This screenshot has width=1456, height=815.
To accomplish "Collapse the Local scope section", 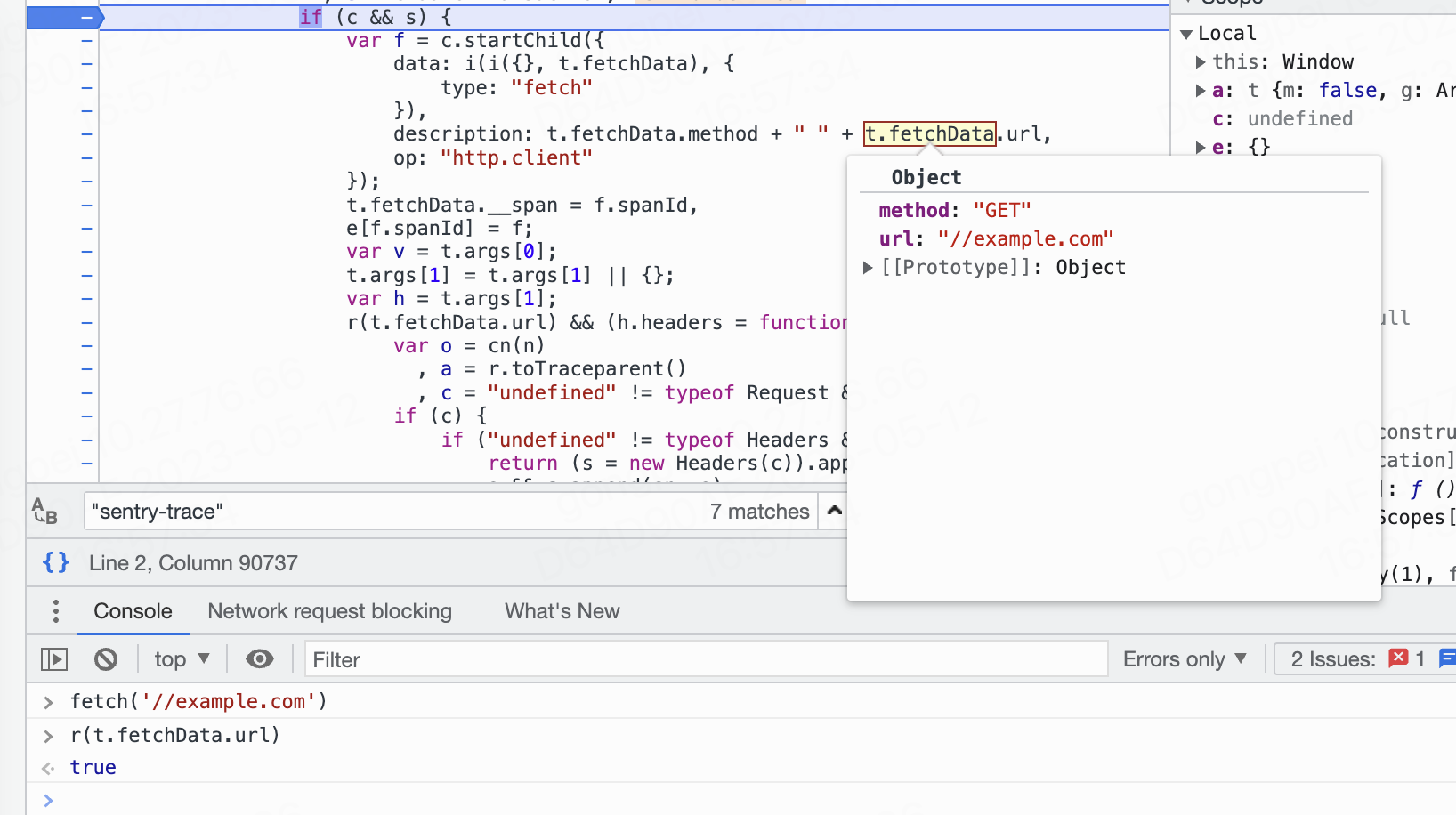I will pos(1187,33).
